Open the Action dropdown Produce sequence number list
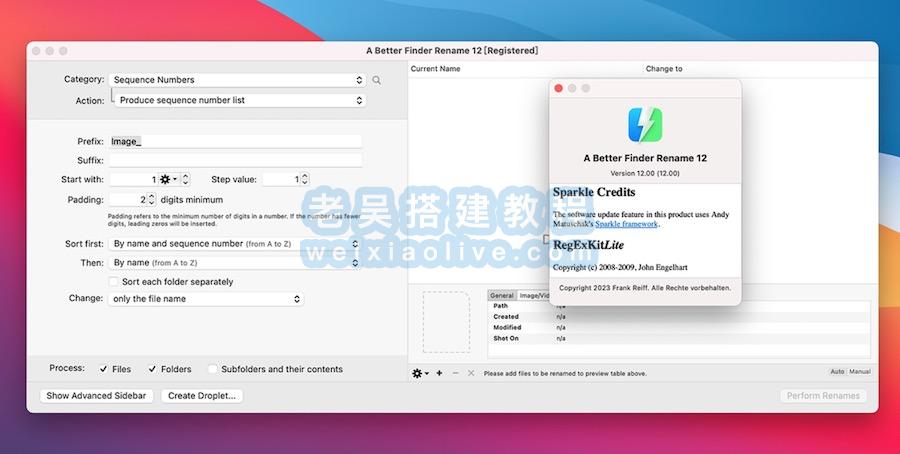 [x=240, y=100]
